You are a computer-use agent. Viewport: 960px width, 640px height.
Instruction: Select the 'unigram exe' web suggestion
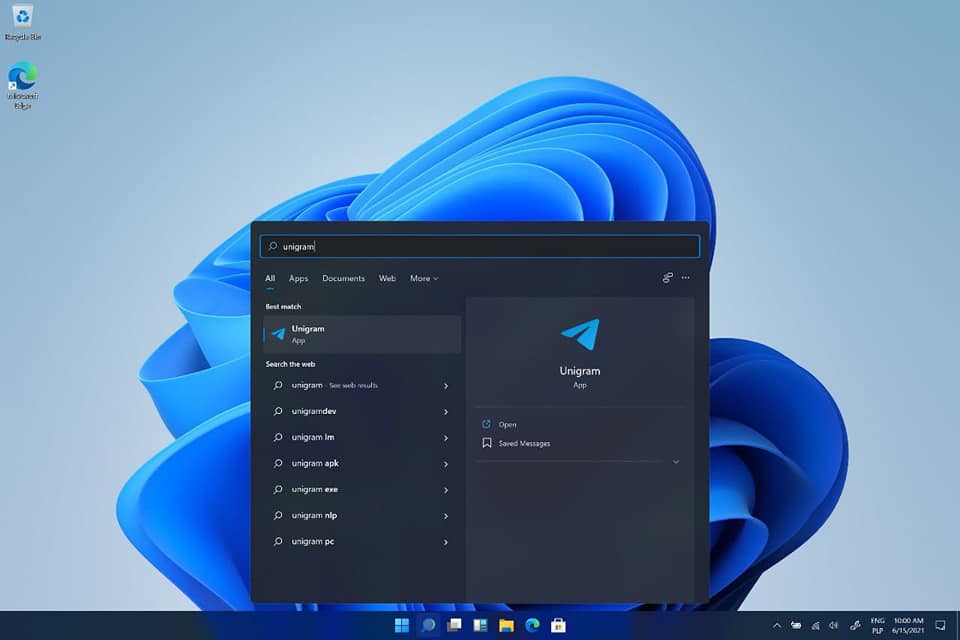362,489
